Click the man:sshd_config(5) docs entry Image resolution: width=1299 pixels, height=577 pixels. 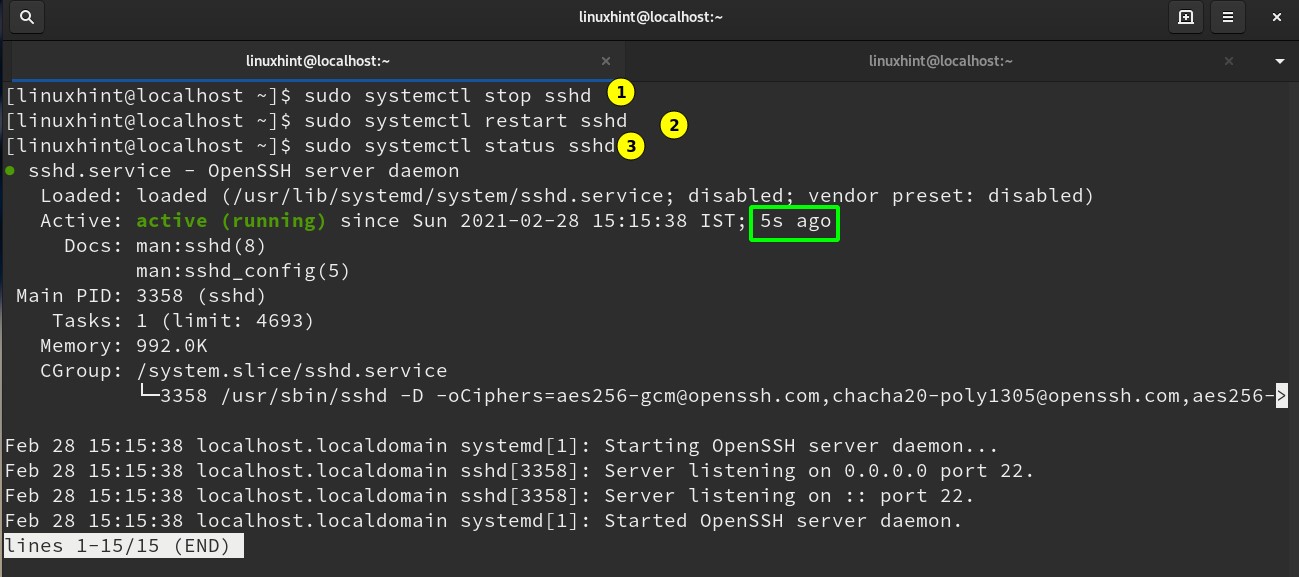pos(243,271)
